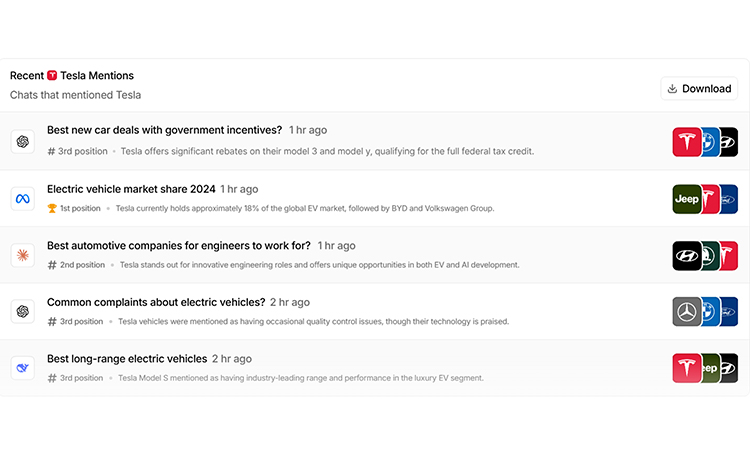The image size is (750, 450).
Task: Click the Download button
Action: (699, 88)
